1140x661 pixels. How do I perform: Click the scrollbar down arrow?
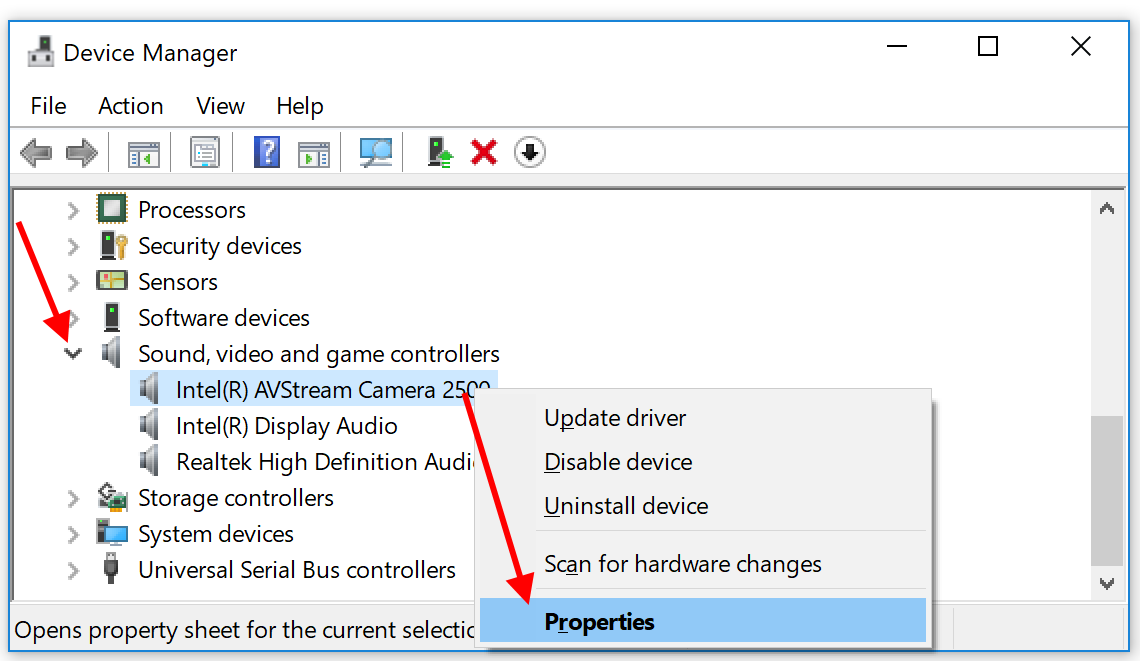pos(1107,584)
